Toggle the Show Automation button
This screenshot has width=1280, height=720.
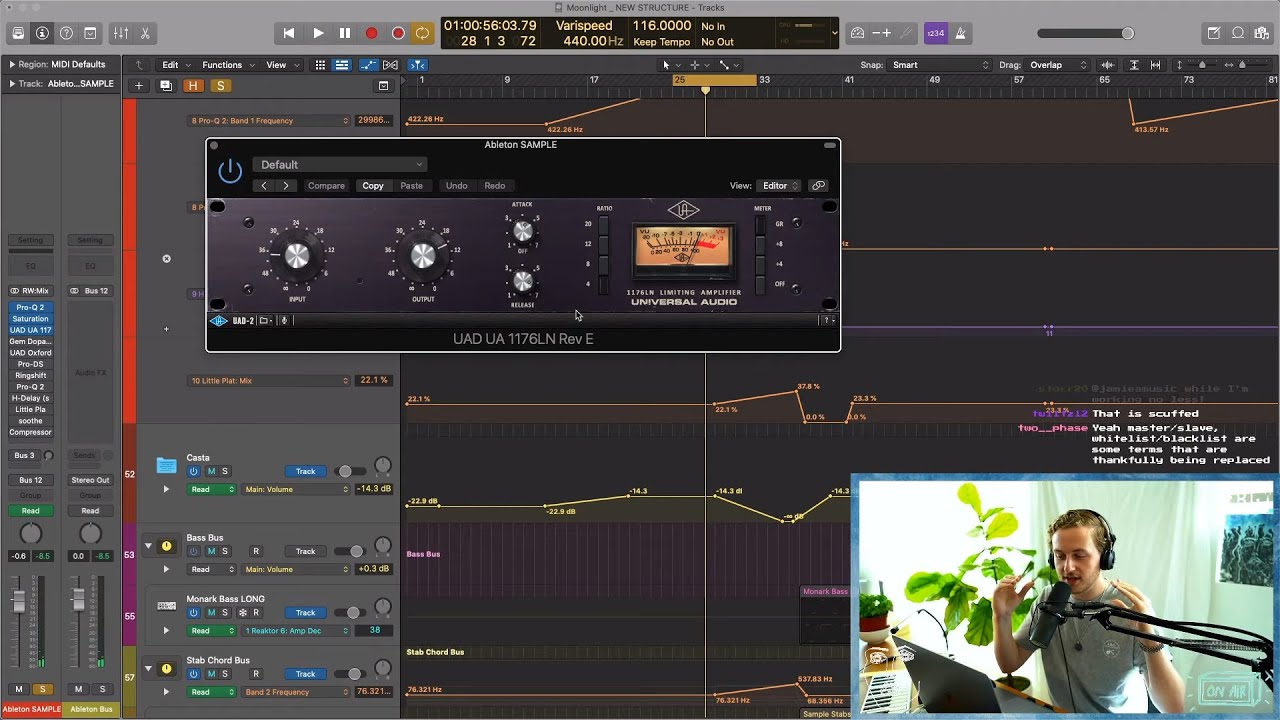(x=369, y=65)
